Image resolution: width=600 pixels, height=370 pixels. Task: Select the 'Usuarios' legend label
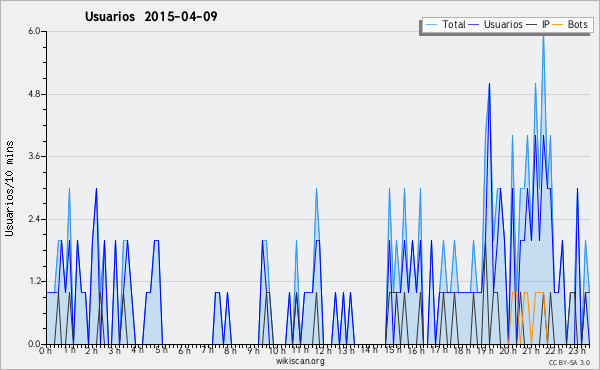click(x=503, y=24)
